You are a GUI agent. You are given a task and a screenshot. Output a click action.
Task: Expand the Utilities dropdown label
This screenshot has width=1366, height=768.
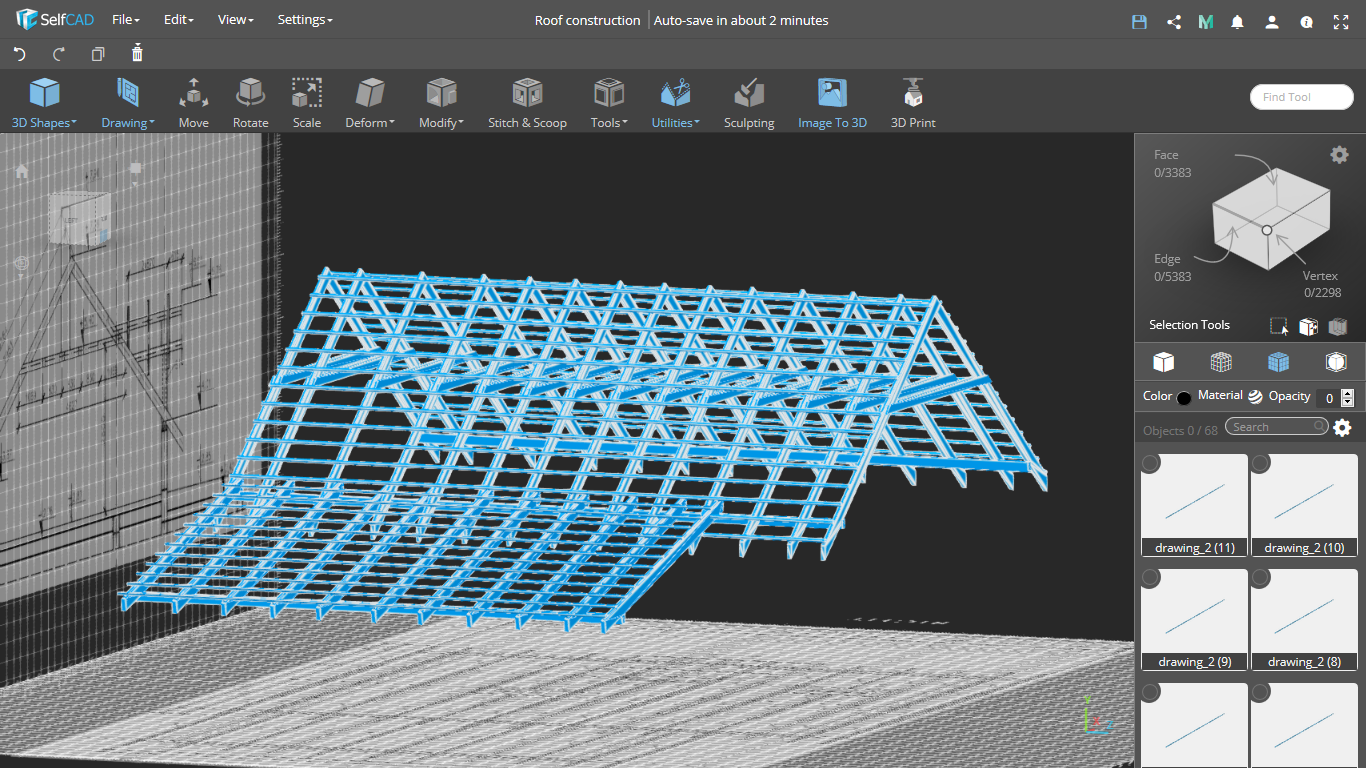click(676, 123)
